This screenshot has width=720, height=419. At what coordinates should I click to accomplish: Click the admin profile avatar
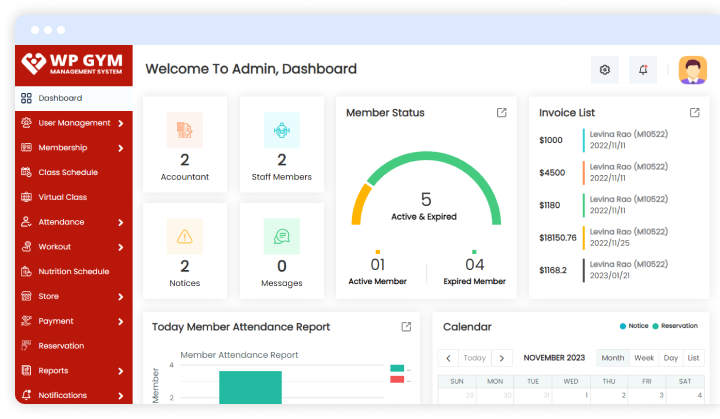point(692,70)
